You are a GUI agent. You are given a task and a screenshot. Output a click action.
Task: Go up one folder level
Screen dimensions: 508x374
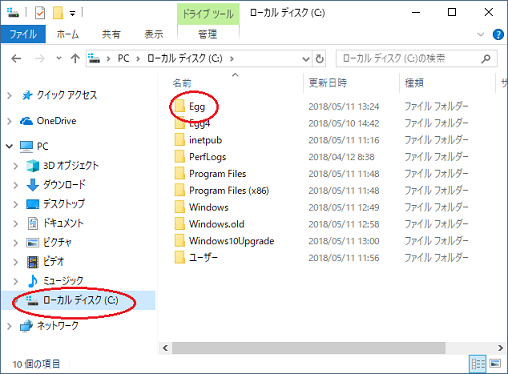(75, 59)
